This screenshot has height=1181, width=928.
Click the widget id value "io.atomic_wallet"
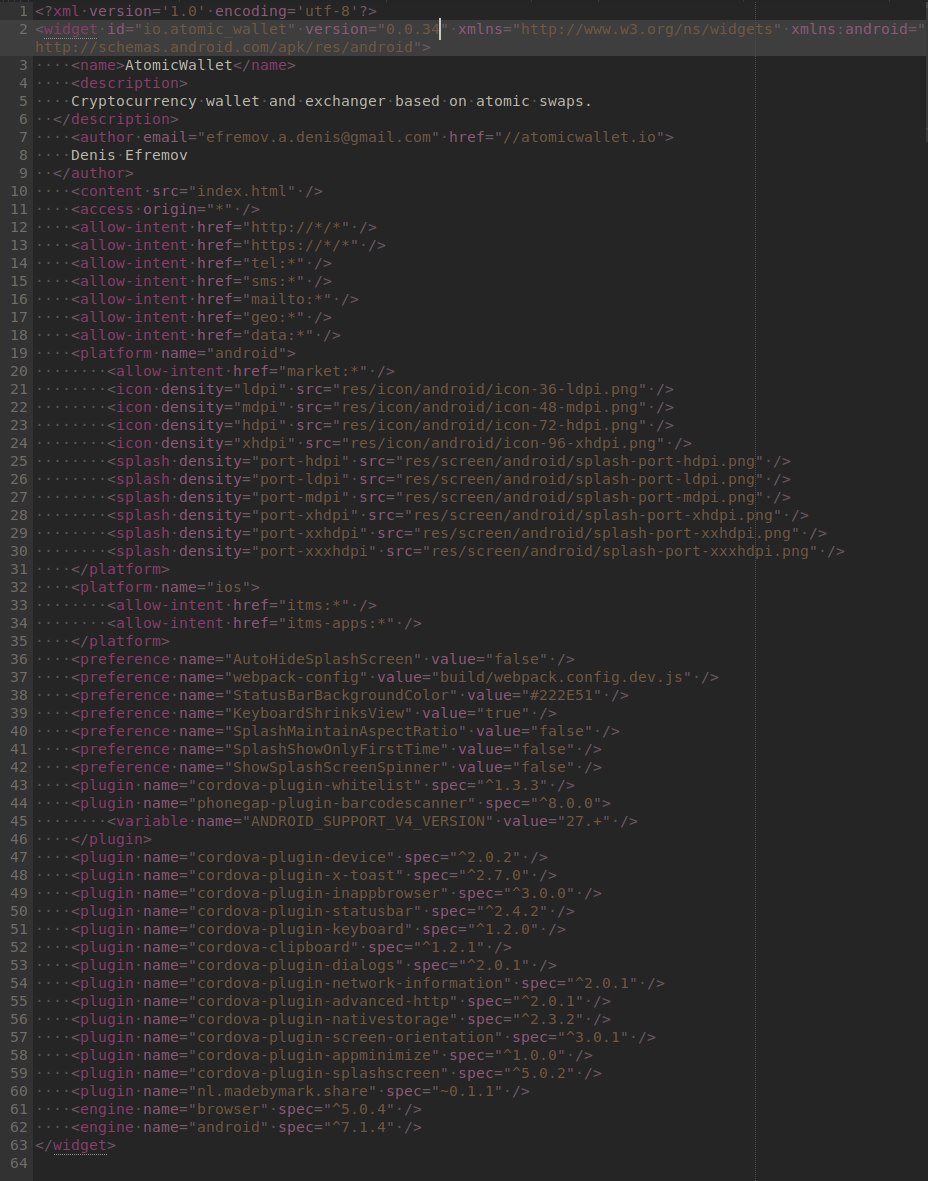click(x=215, y=29)
